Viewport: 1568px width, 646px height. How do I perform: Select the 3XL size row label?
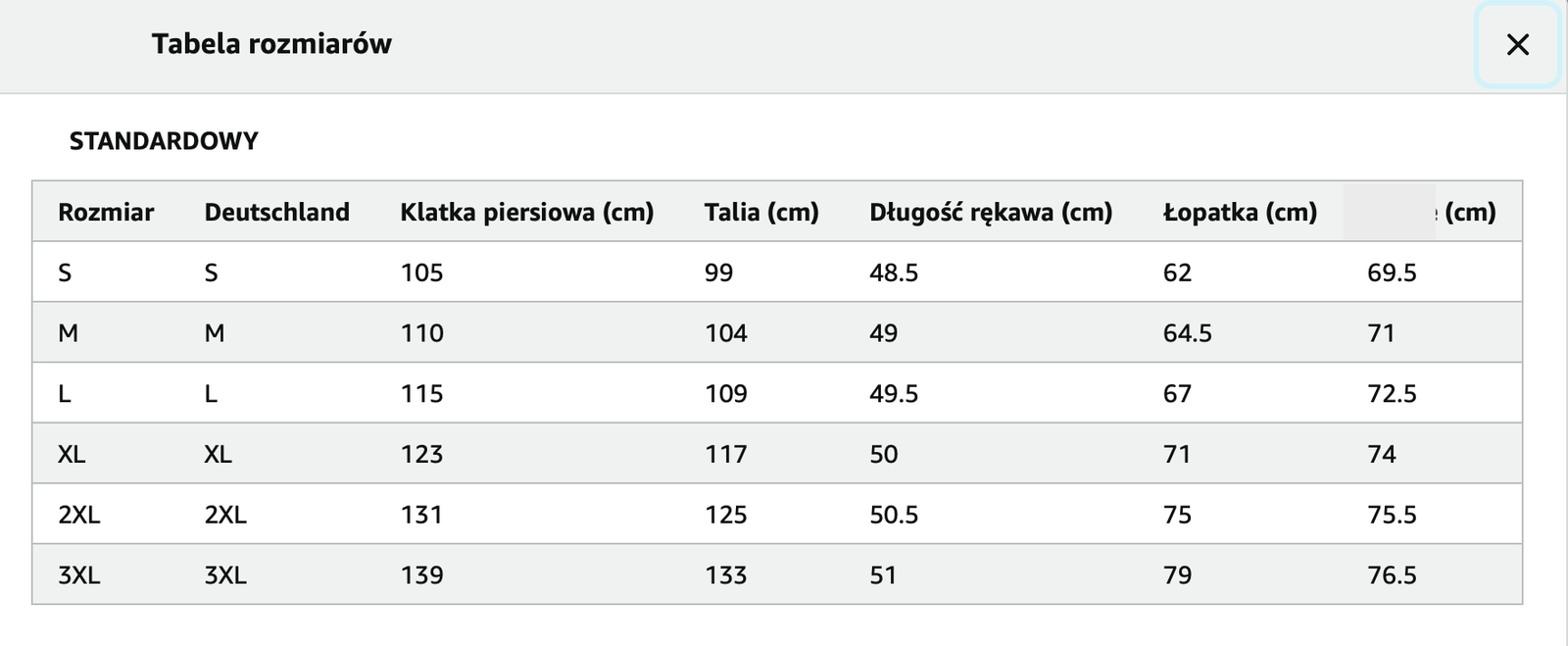click(x=78, y=575)
